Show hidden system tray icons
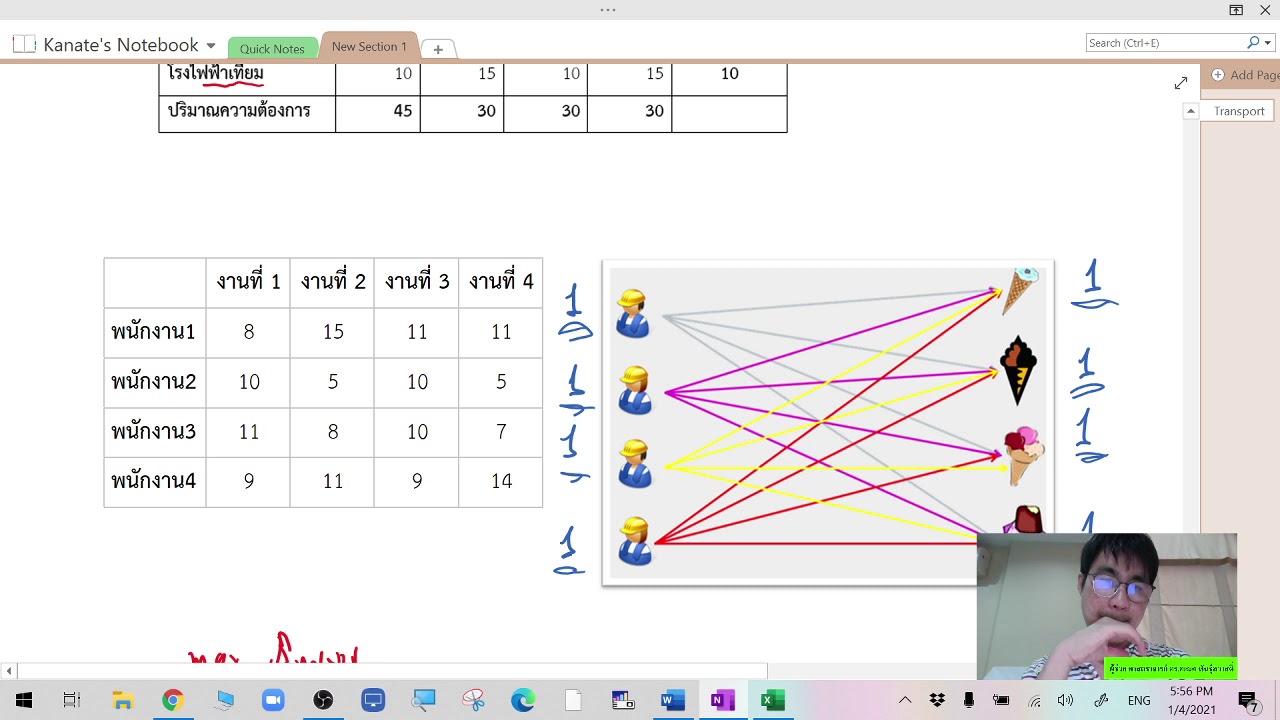Screen dimensions: 1280x720 (905, 700)
